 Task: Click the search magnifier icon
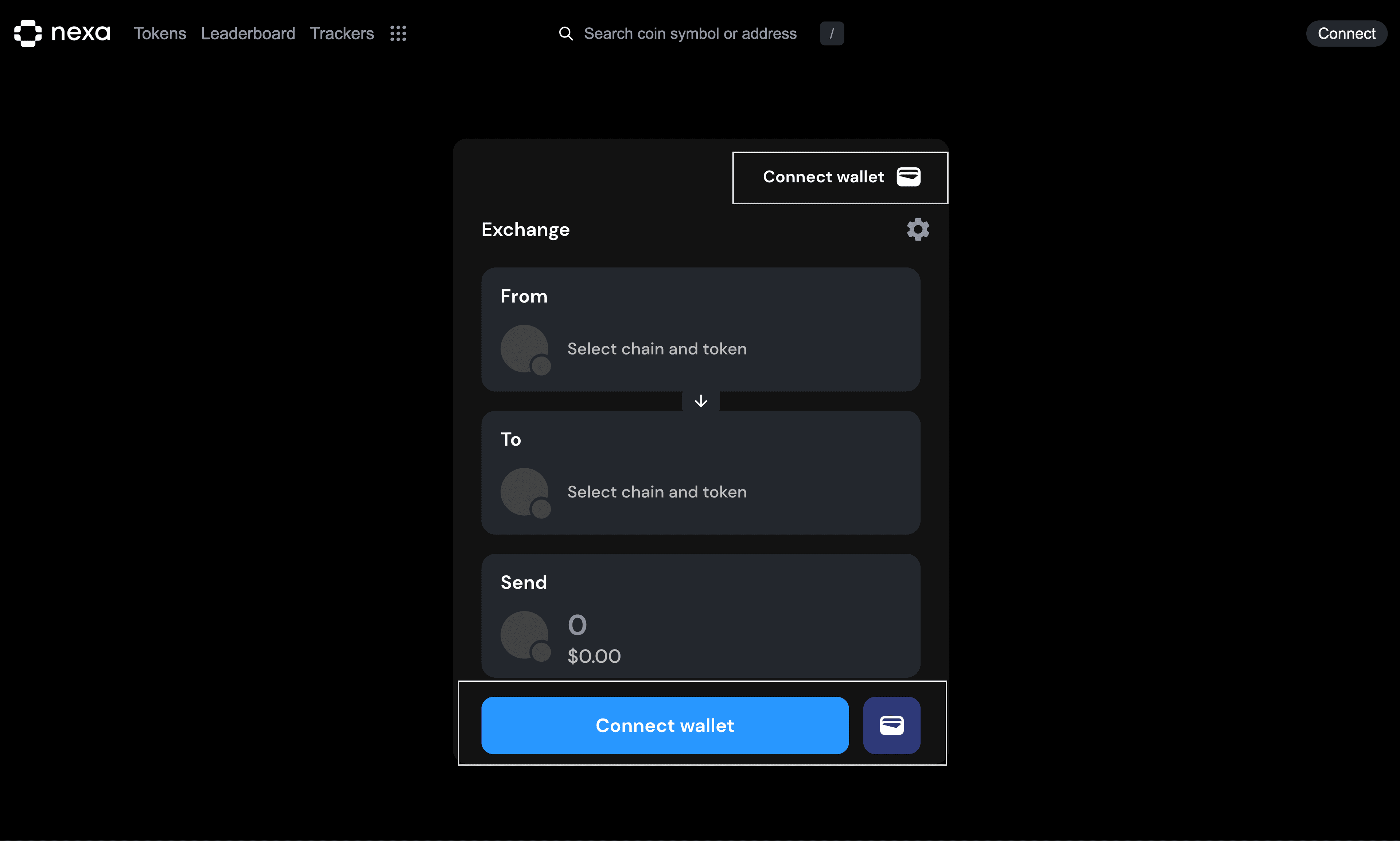(x=566, y=34)
